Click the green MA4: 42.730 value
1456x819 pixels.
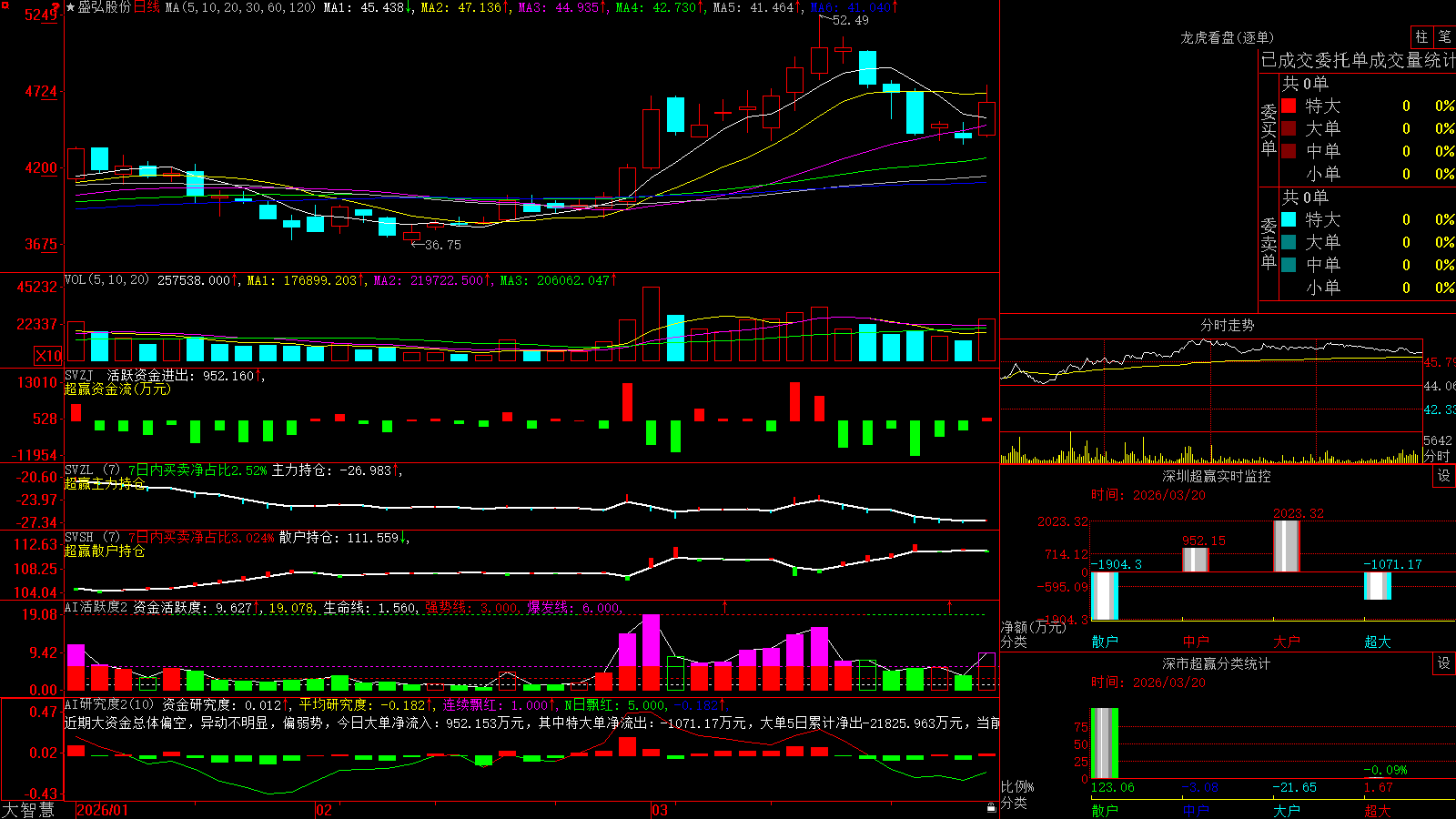pos(658,7)
